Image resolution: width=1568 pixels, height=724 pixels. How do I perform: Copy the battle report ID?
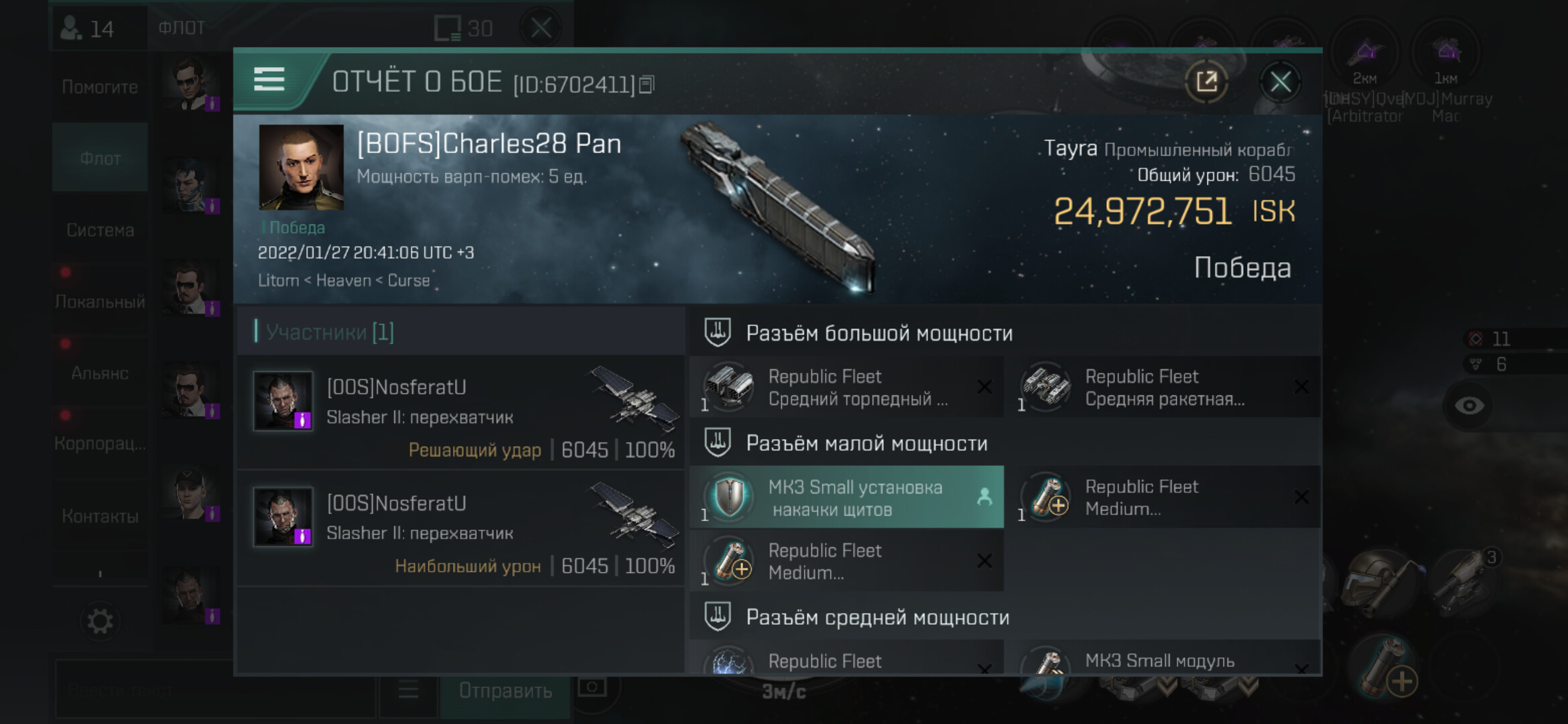[647, 85]
